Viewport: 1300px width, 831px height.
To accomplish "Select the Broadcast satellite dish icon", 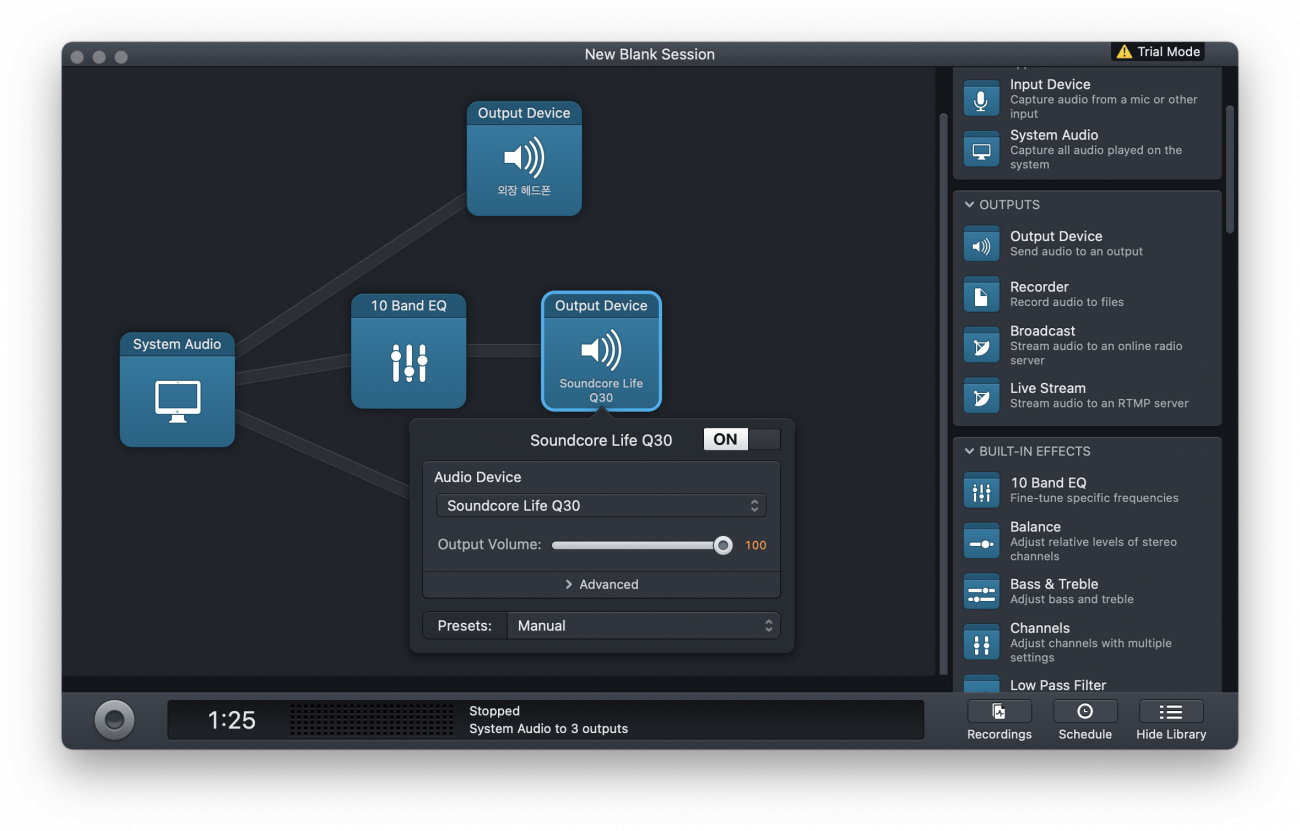I will click(x=981, y=345).
